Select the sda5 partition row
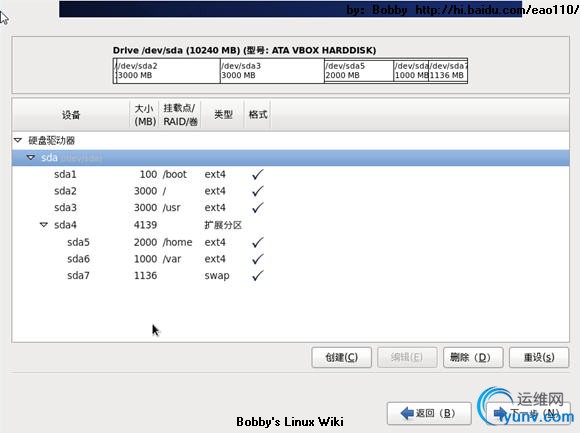 click(x=290, y=242)
